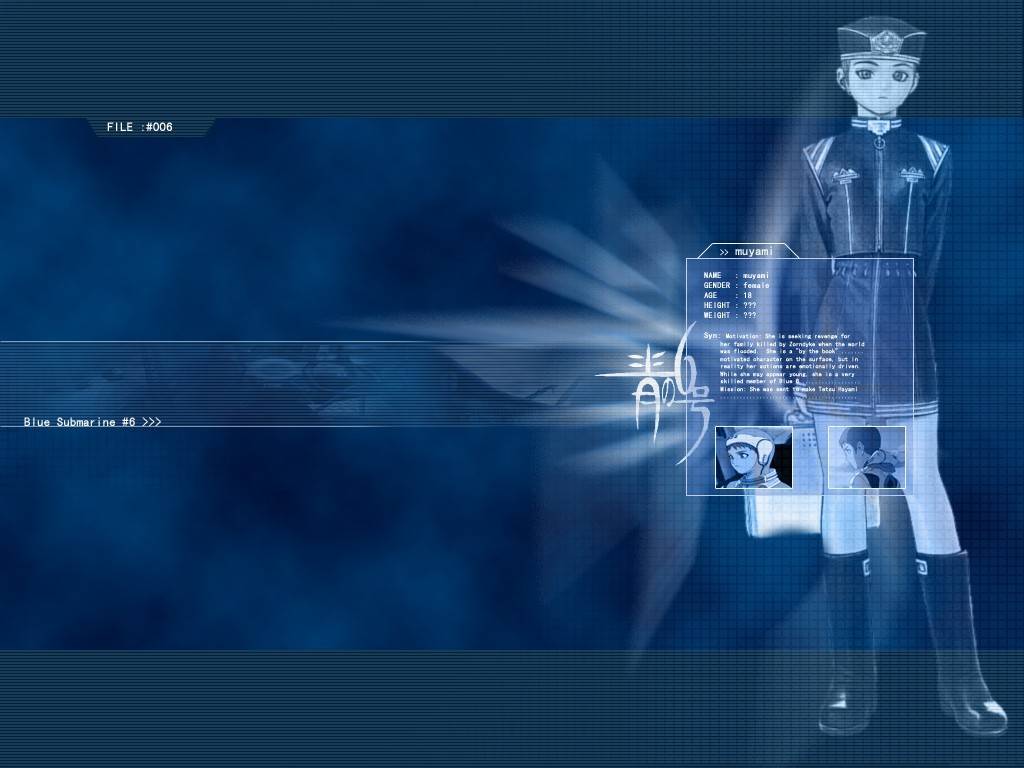Image resolution: width=1024 pixels, height=768 pixels.
Task: Click the insignia on the jacket's right chest
Action: (910, 175)
